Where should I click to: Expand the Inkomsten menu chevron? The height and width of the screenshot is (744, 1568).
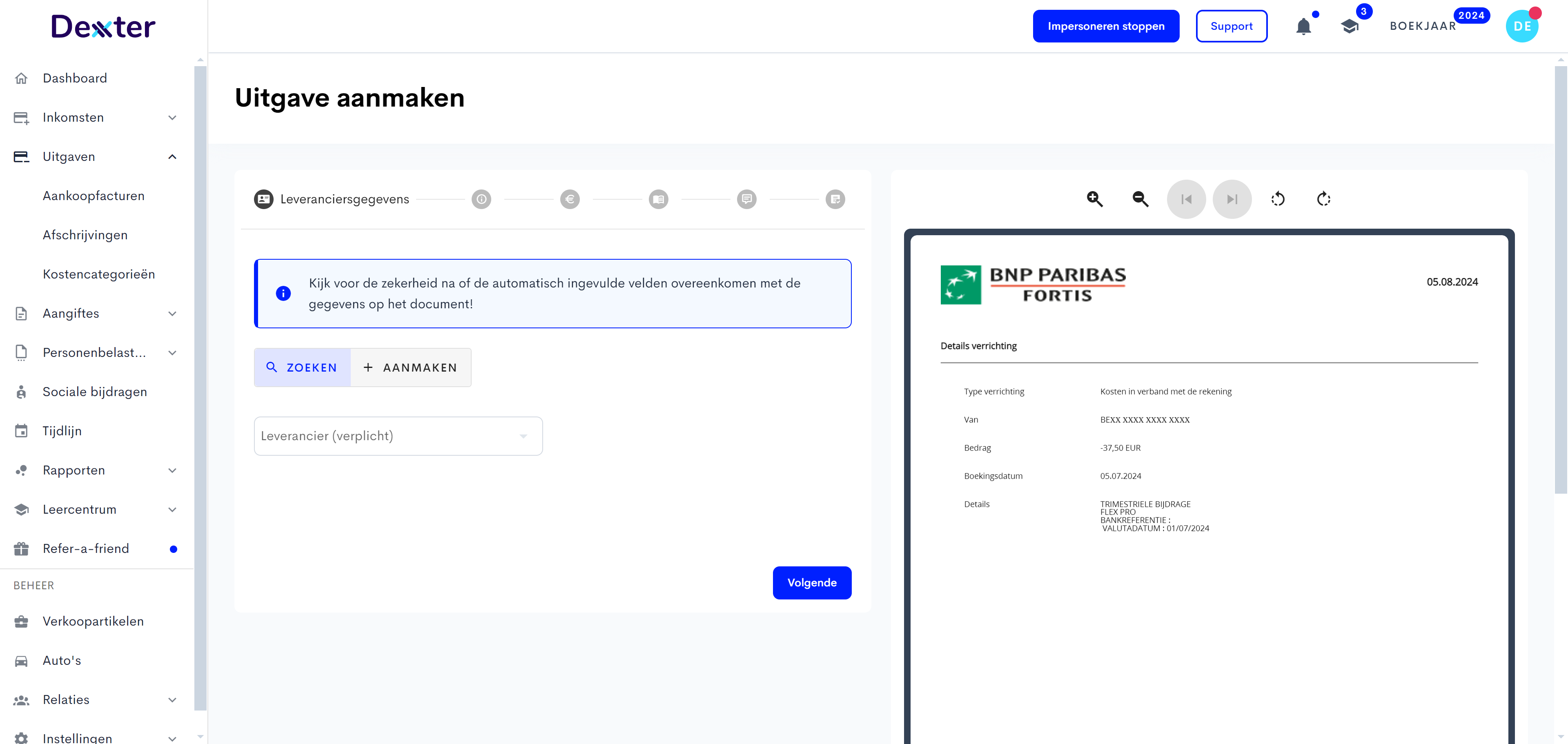172,118
